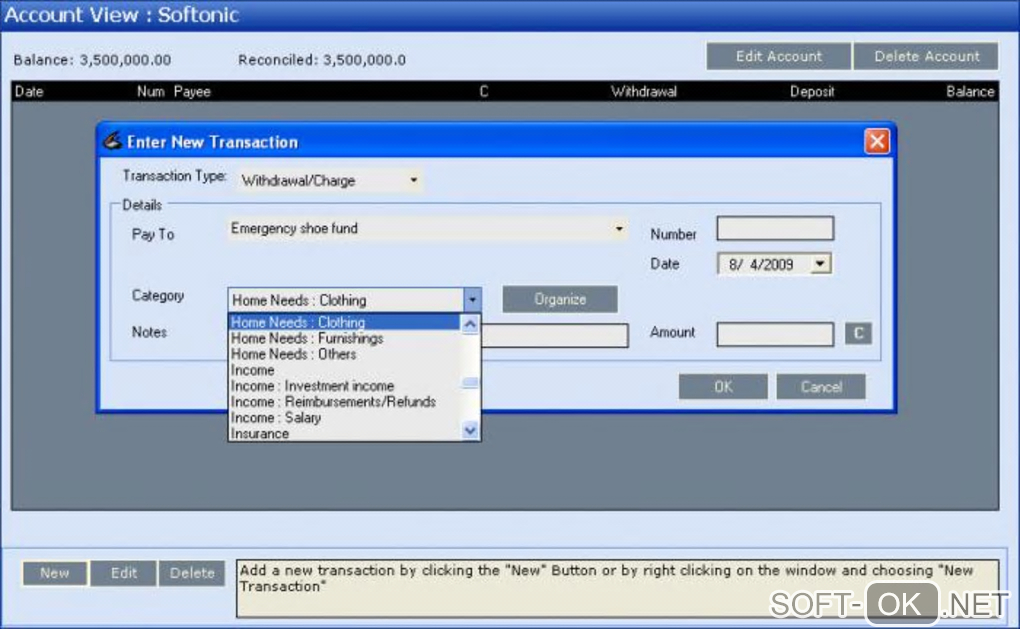Image resolution: width=1020 pixels, height=629 pixels.
Task: Click the Date column header
Action: (29, 92)
